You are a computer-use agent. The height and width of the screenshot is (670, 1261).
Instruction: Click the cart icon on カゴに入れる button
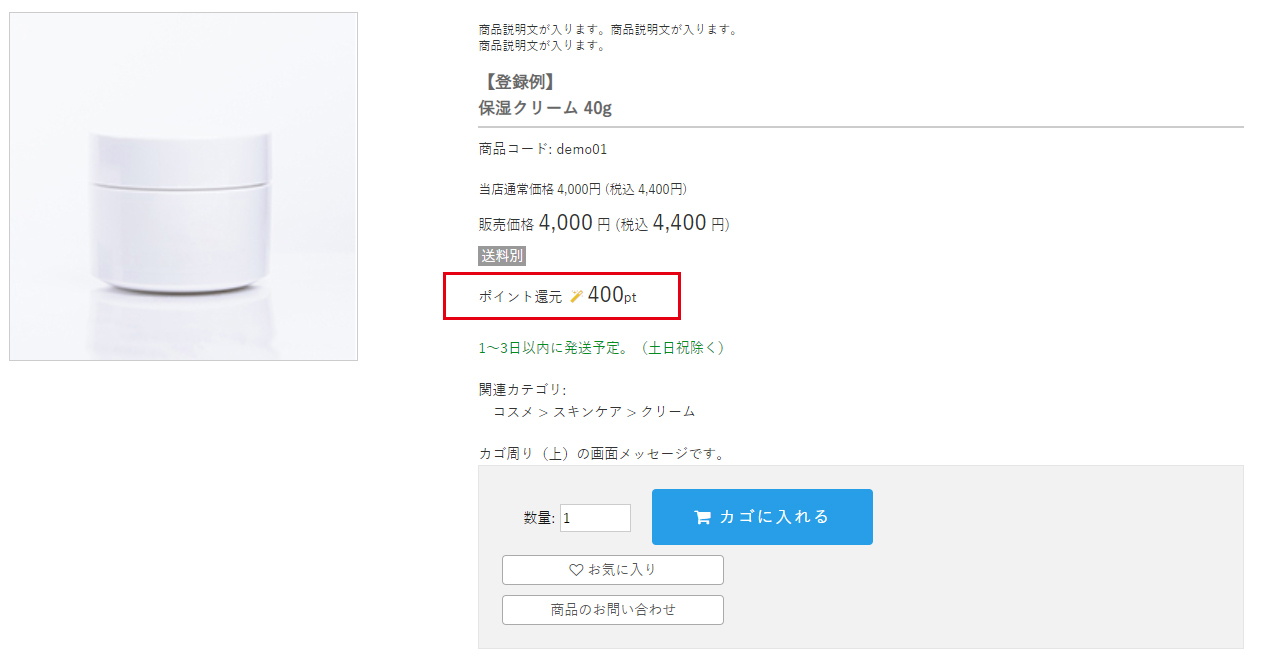point(702,517)
